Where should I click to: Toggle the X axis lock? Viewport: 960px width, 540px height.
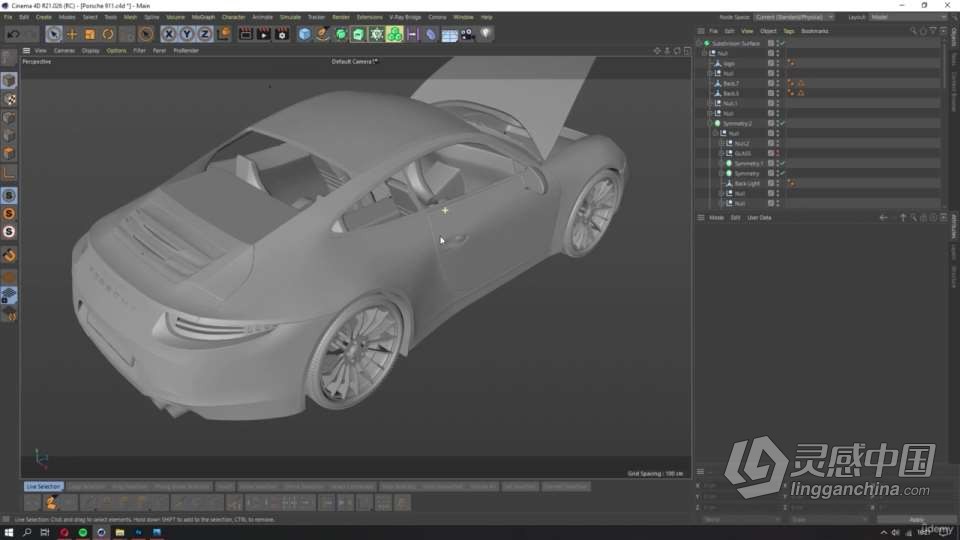pos(168,34)
